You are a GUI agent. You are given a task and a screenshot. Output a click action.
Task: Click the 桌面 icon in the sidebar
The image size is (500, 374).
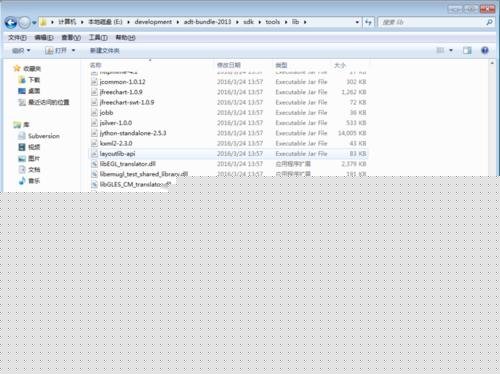(x=22, y=91)
